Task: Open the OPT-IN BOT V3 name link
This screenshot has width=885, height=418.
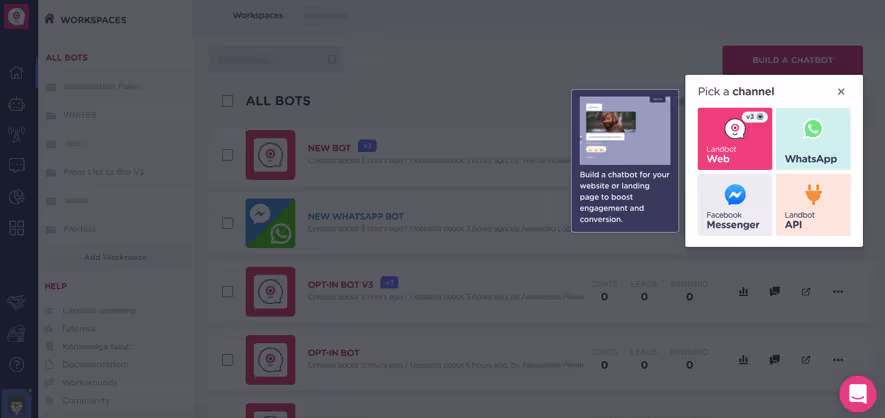Action: [340, 284]
